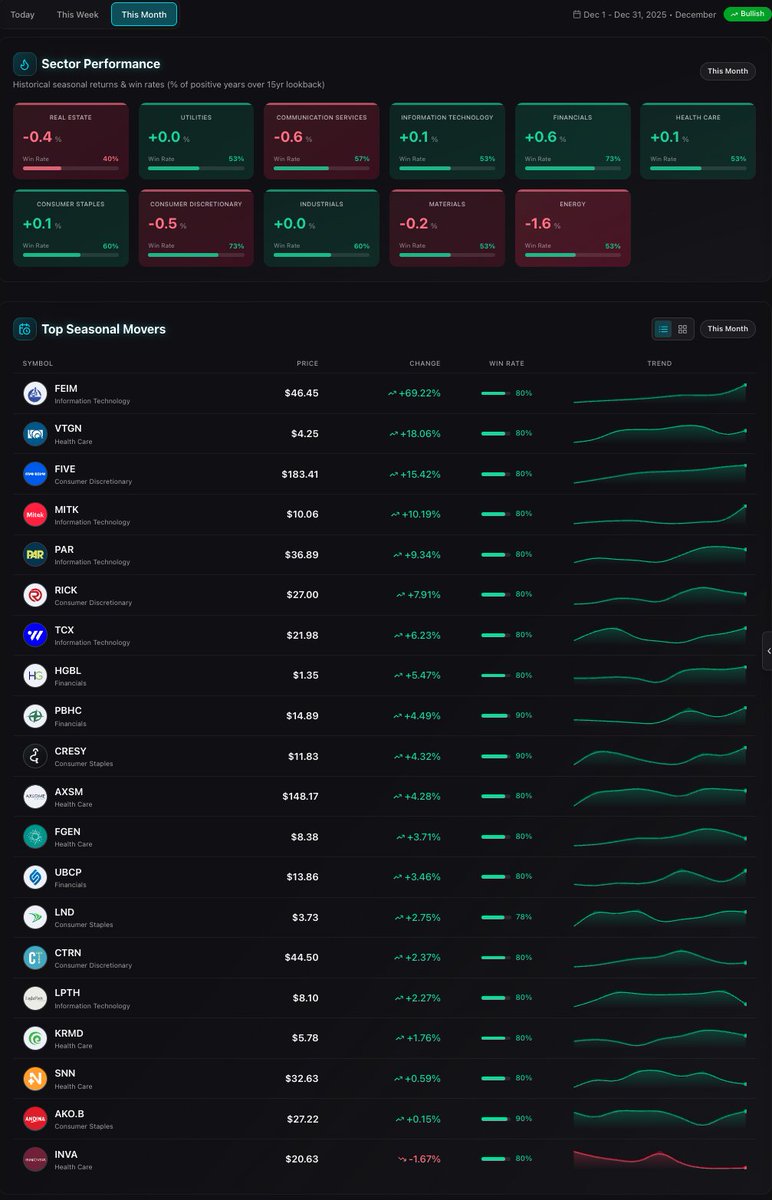The width and height of the screenshot is (772, 1200).
Task: Open the Real Estate sector card
Action: pyautogui.click(x=71, y=141)
